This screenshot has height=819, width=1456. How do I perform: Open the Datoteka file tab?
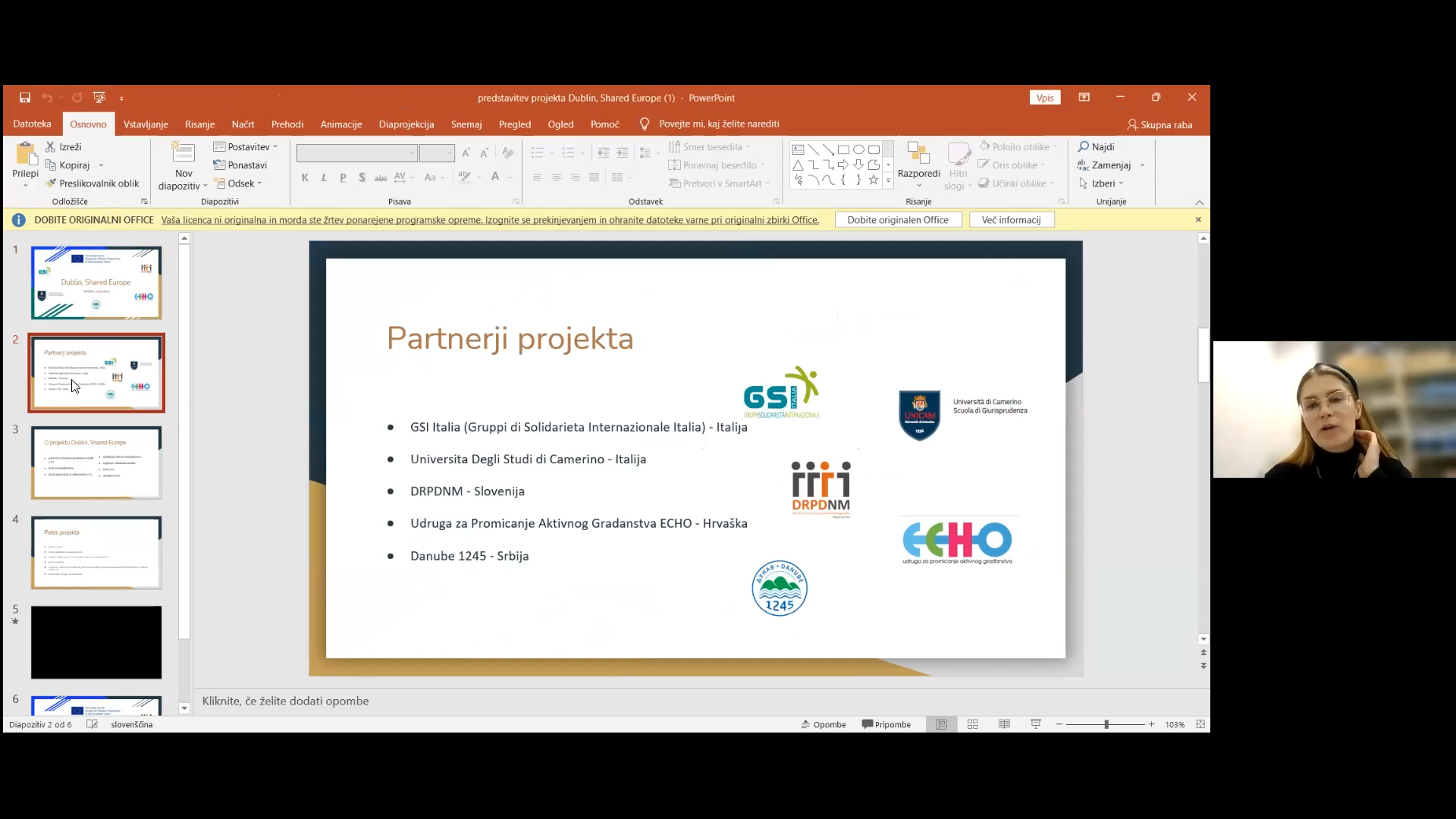[32, 124]
